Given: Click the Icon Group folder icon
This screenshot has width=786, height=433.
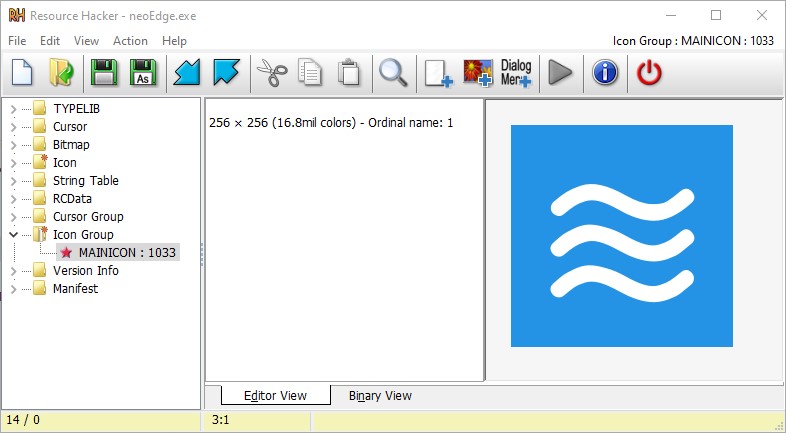Looking at the screenshot, I should pyautogui.click(x=40, y=234).
